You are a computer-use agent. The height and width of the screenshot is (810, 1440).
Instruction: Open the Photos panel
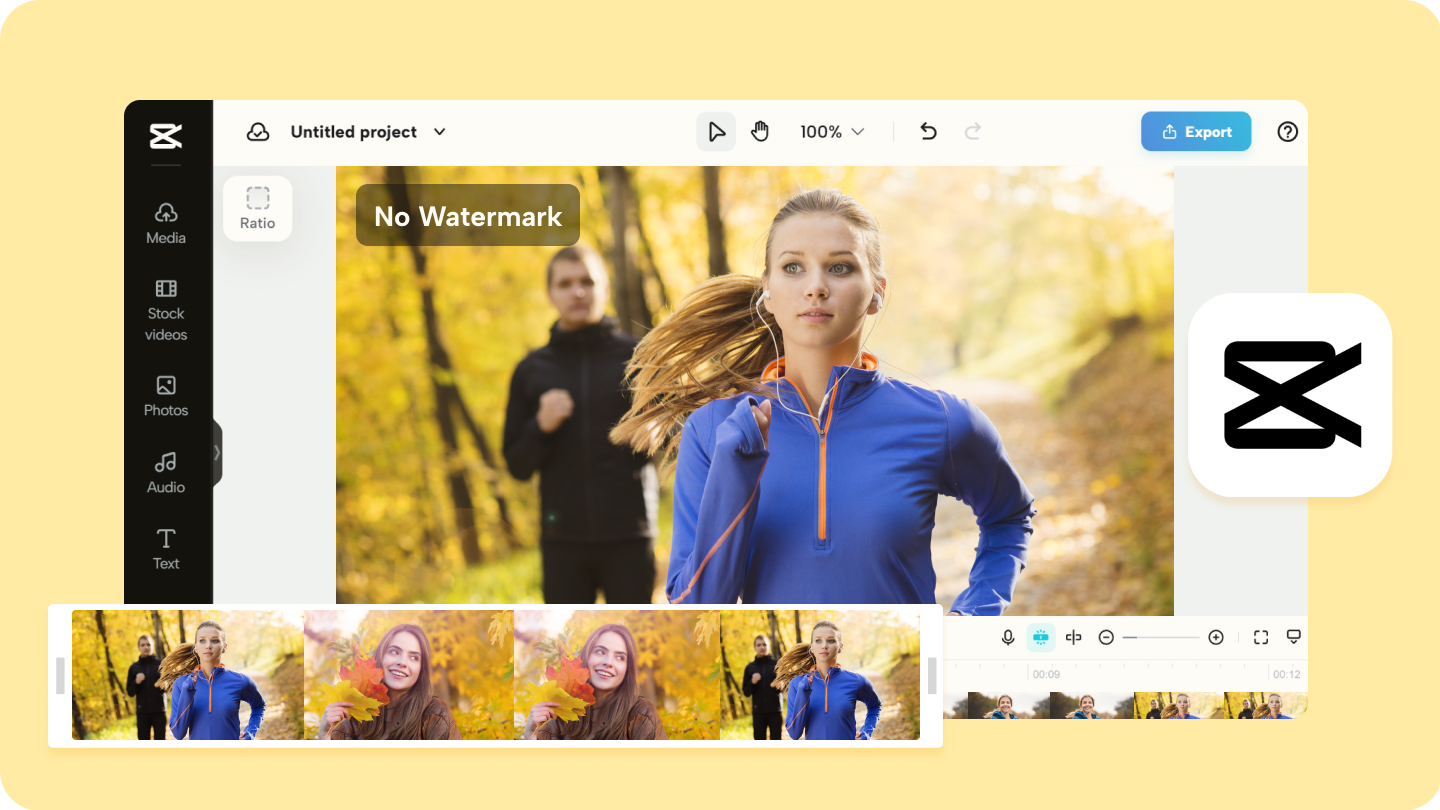[166, 396]
